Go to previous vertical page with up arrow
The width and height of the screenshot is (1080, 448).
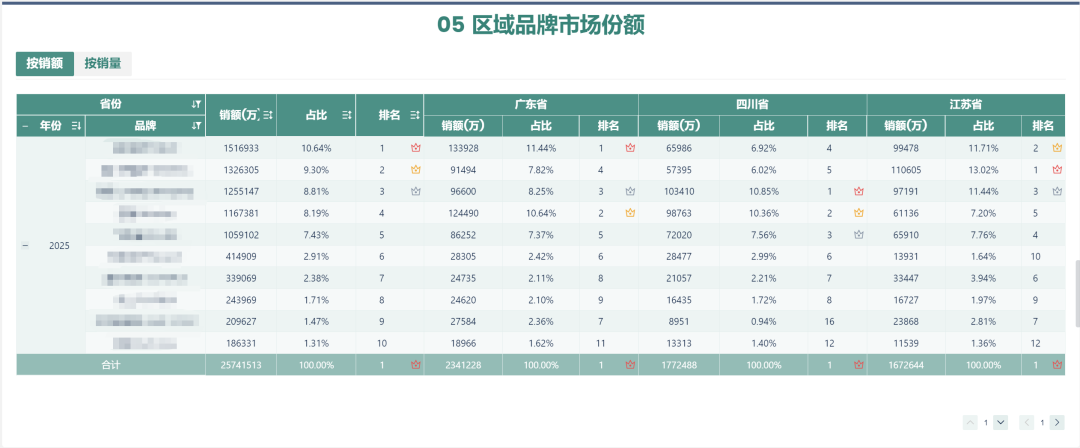[x=970, y=422]
